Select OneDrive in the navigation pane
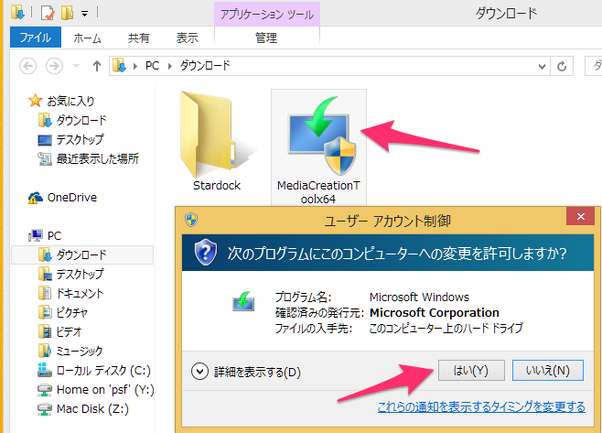 pos(62,197)
